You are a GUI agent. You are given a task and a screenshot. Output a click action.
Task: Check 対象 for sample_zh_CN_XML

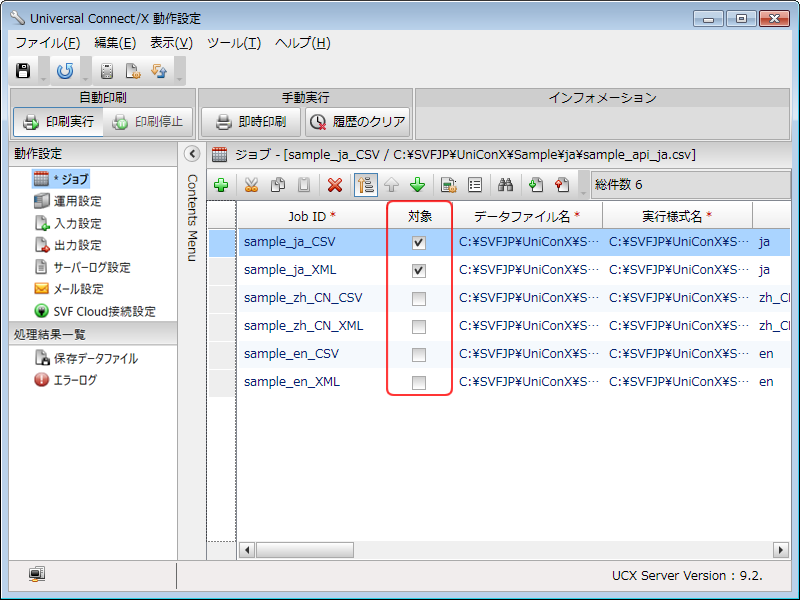[418, 327]
